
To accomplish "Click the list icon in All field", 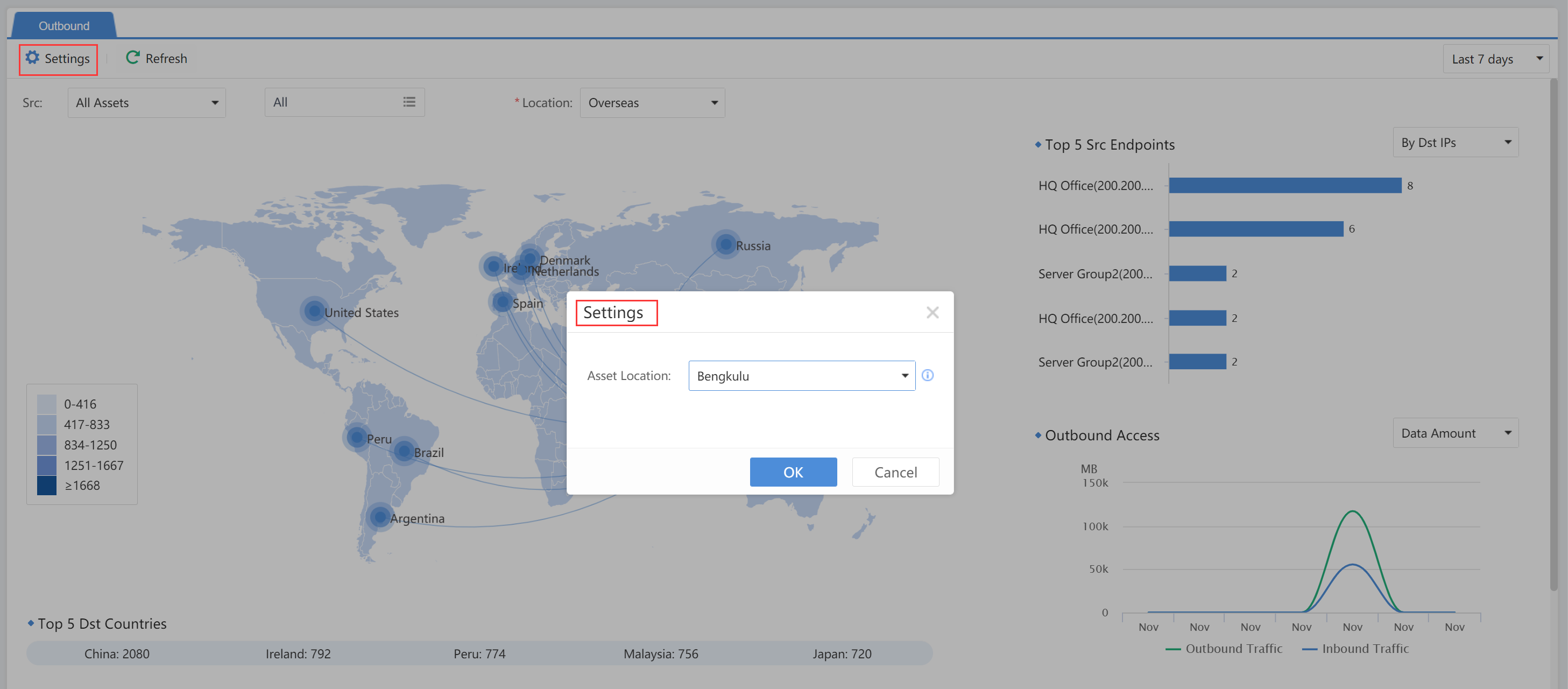I will (409, 102).
